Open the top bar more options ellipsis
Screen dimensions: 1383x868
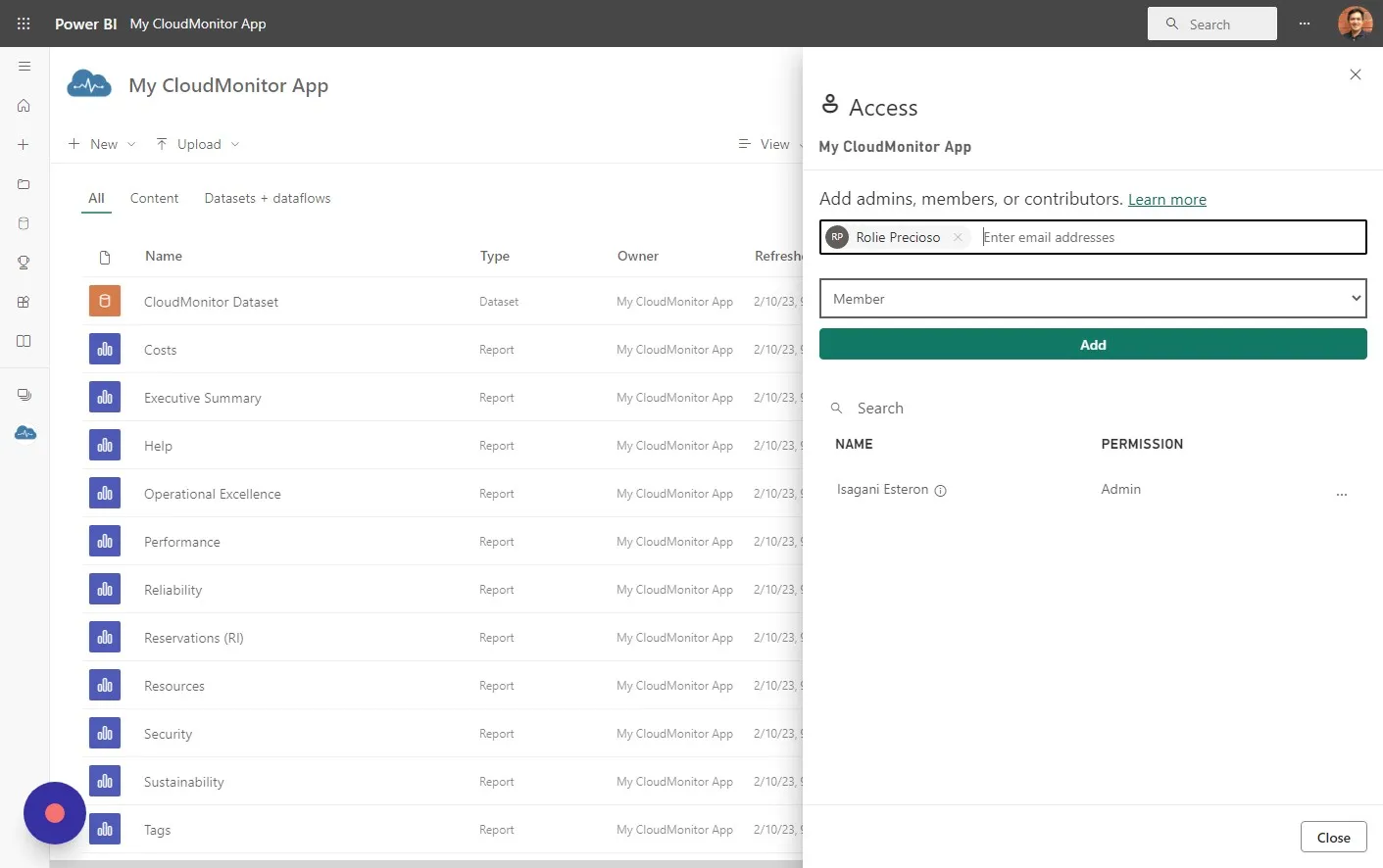(x=1305, y=24)
